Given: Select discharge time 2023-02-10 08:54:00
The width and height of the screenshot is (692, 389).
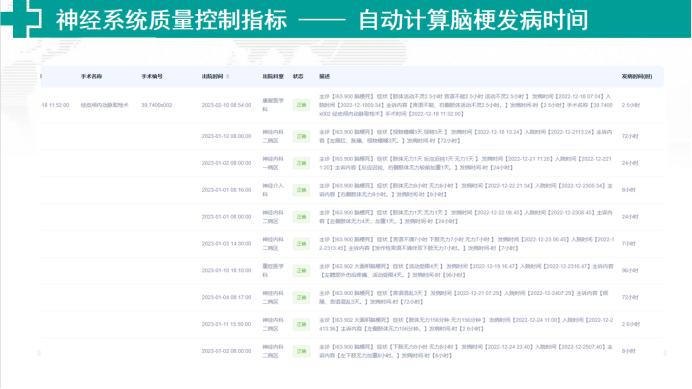Looking at the screenshot, I should coord(226,105).
